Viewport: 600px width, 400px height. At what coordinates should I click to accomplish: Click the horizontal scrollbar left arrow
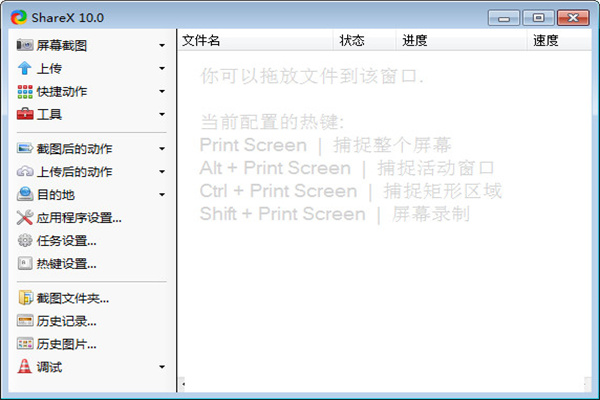pyautogui.click(x=183, y=384)
